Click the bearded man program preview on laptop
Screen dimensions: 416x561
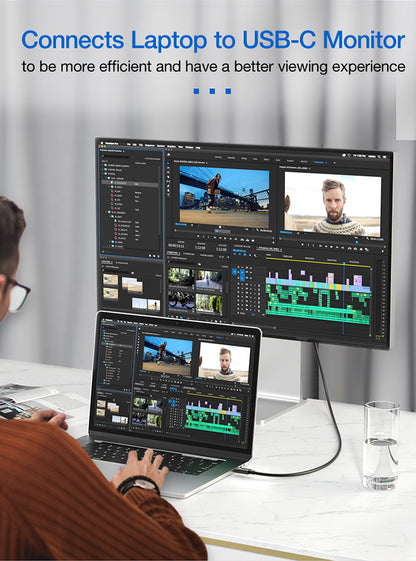point(224,362)
